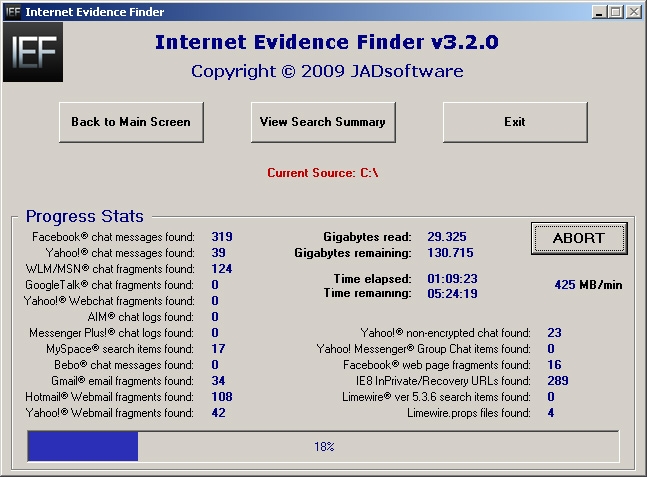Viewport: 647px width, 477px height.
Task: Click the AIM chat logs found label
Action: tap(140, 317)
